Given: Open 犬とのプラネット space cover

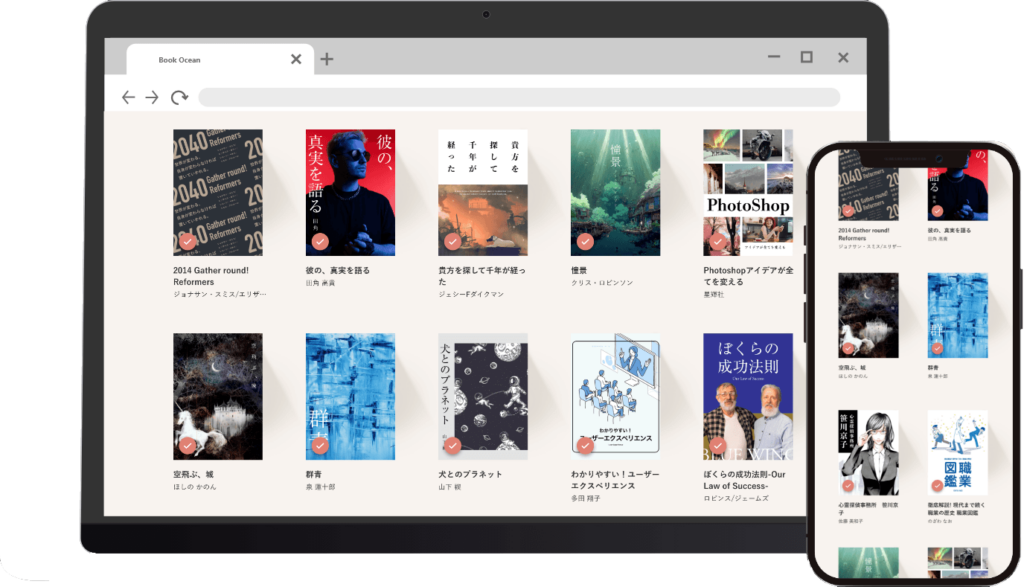Looking at the screenshot, I should pos(483,397).
